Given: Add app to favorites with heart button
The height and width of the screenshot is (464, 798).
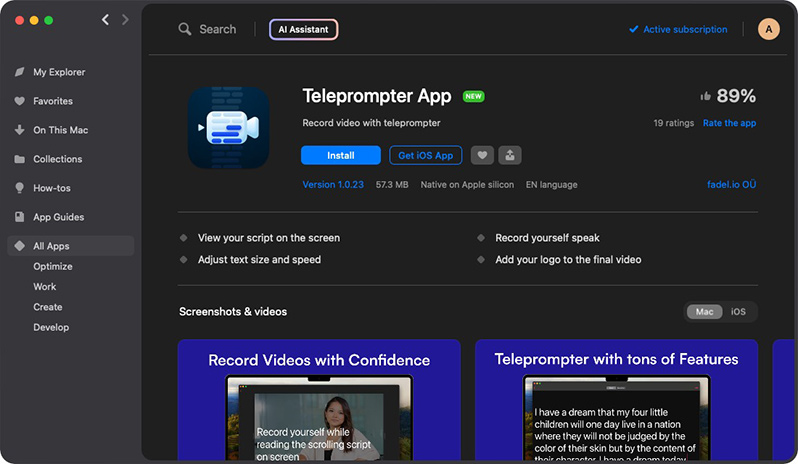Looking at the screenshot, I should point(482,155).
